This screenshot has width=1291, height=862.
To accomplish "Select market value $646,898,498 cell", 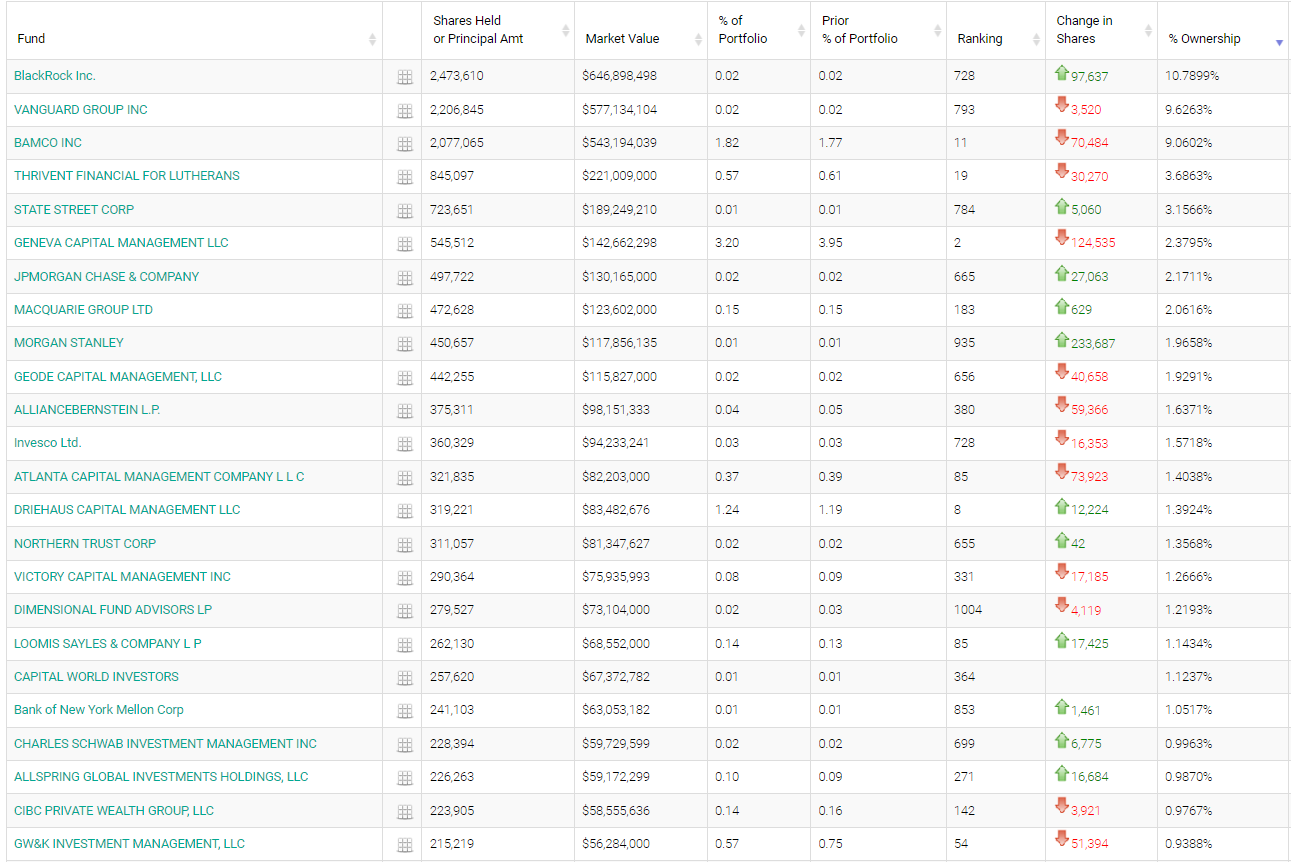I will click(641, 76).
